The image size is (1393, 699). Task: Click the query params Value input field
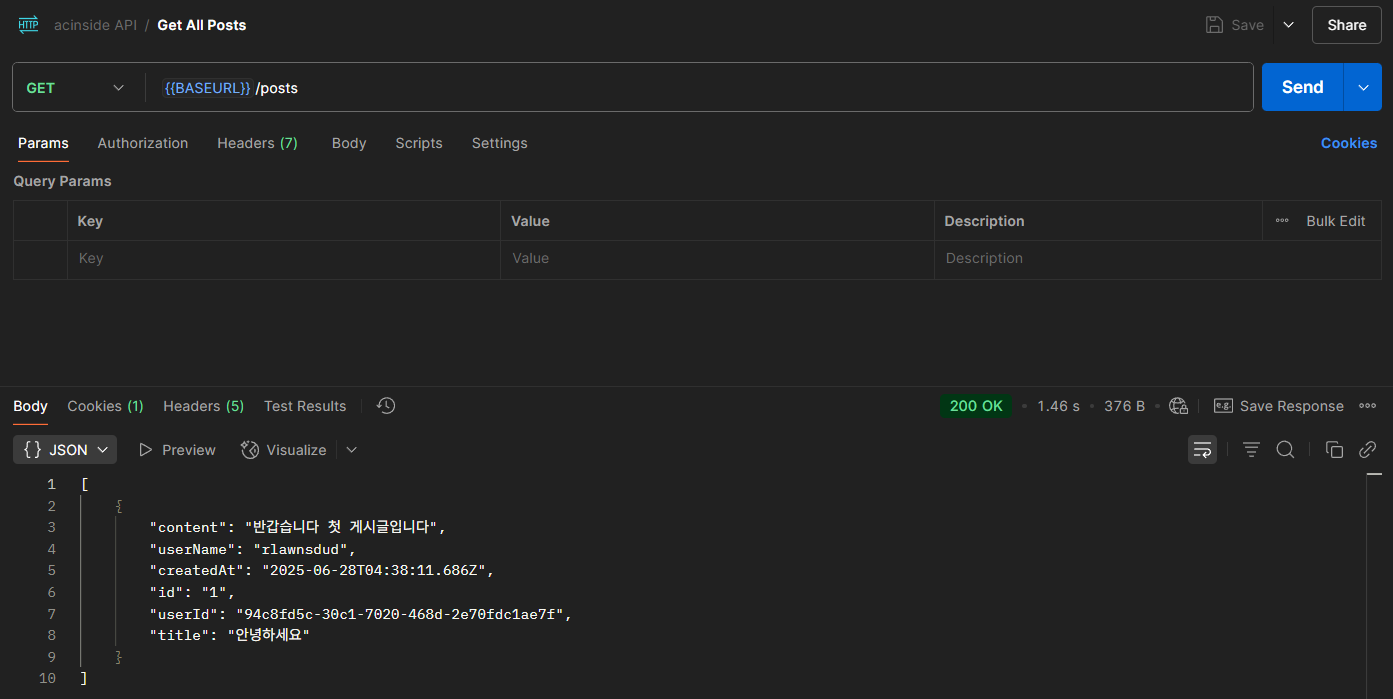[716, 258]
